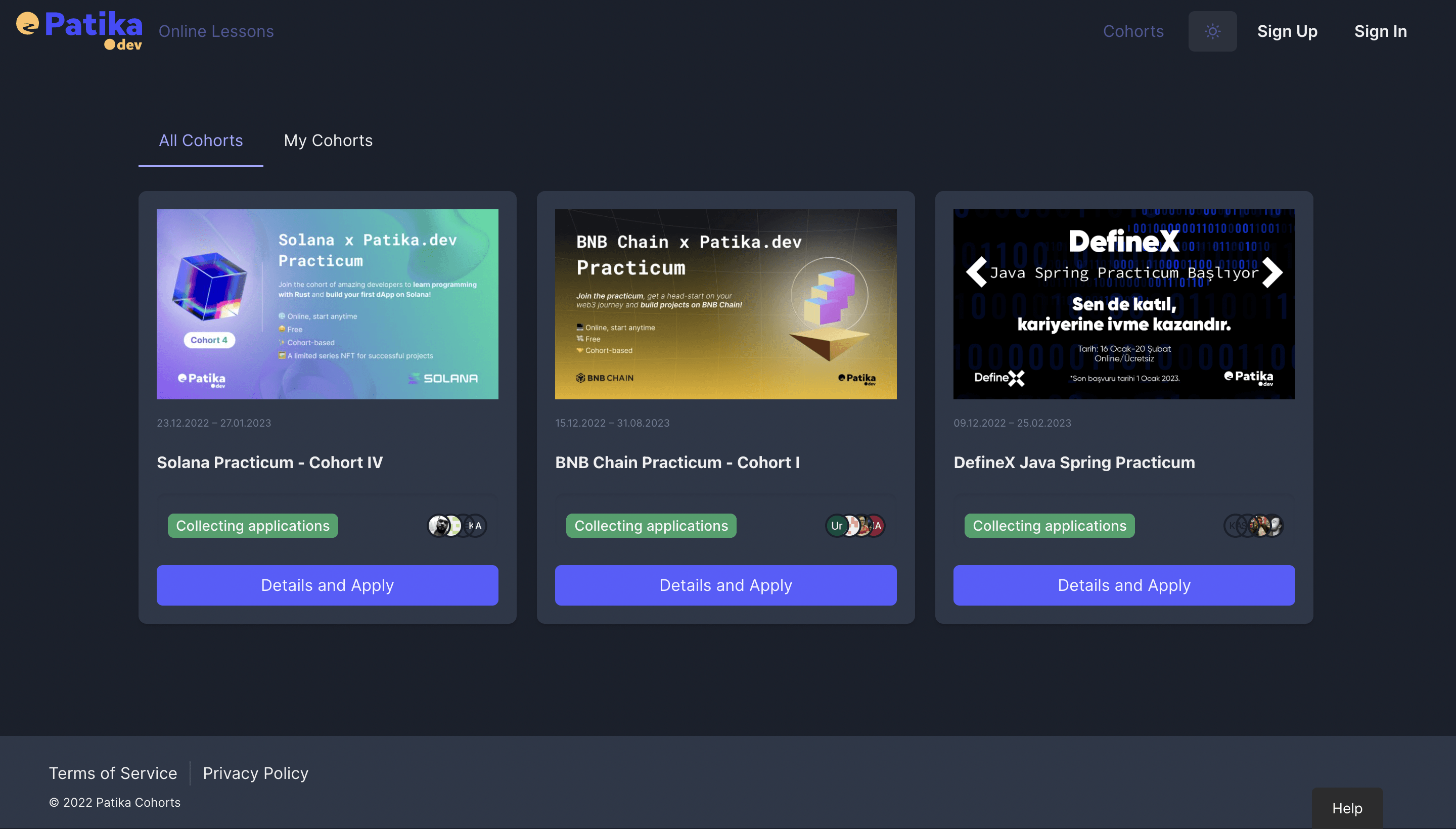Click Details and Apply for BNB Chain

tap(725, 585)
